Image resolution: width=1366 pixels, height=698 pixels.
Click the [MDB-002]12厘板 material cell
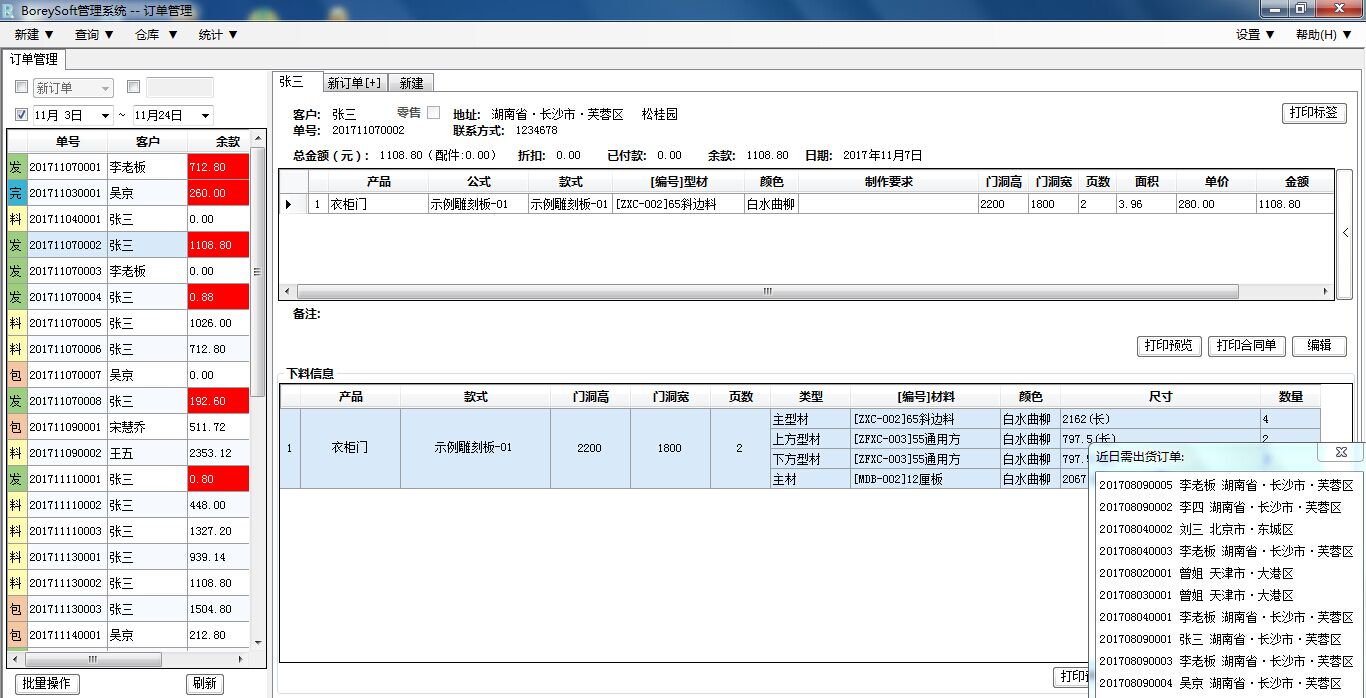(925, 479)
